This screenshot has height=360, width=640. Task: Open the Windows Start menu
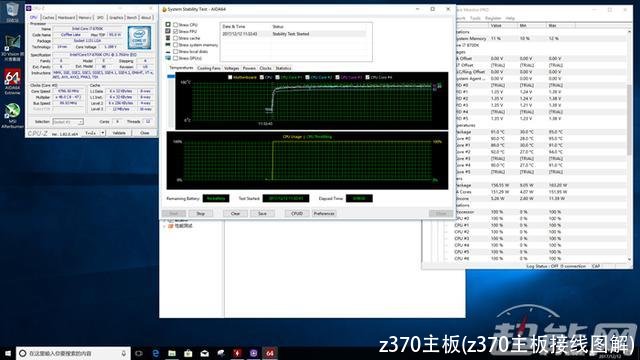[x=7, y=353]
